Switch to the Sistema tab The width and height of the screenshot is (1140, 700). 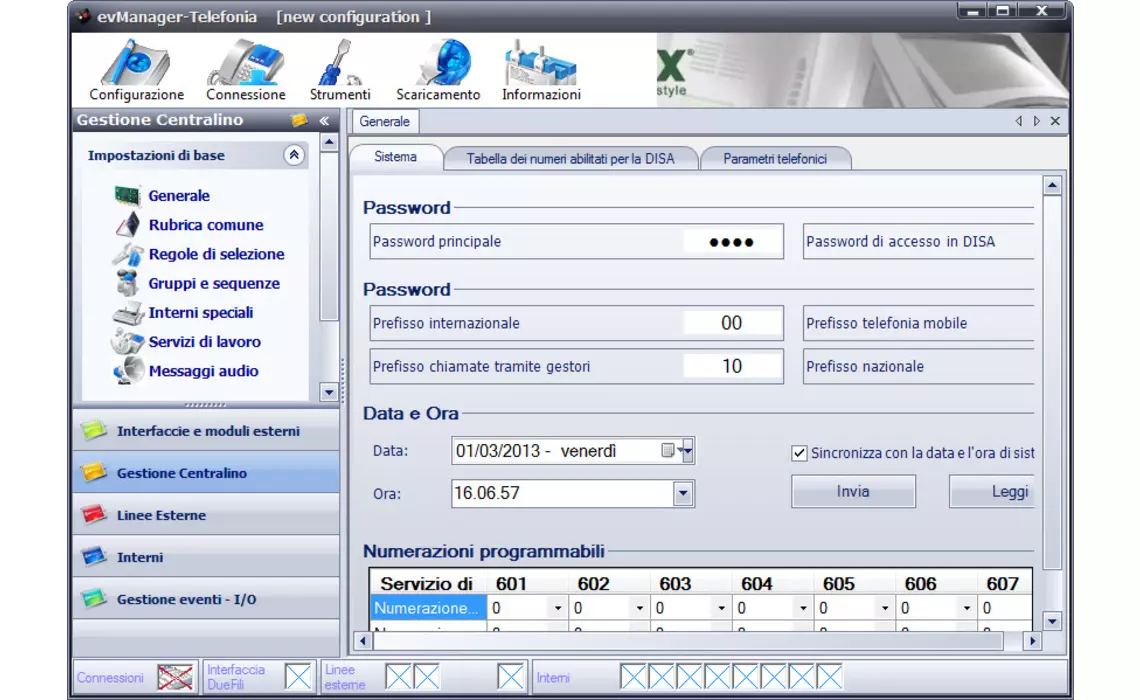[x=396, y=157]
